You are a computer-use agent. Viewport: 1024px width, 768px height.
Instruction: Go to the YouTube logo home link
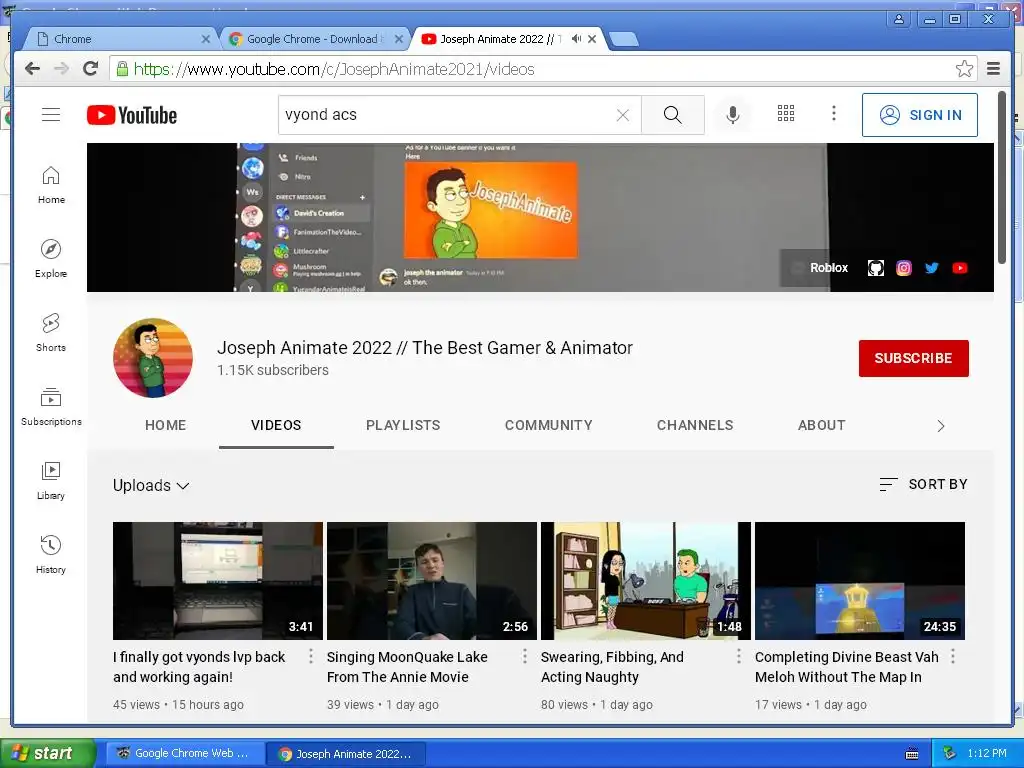coord(132,115)
